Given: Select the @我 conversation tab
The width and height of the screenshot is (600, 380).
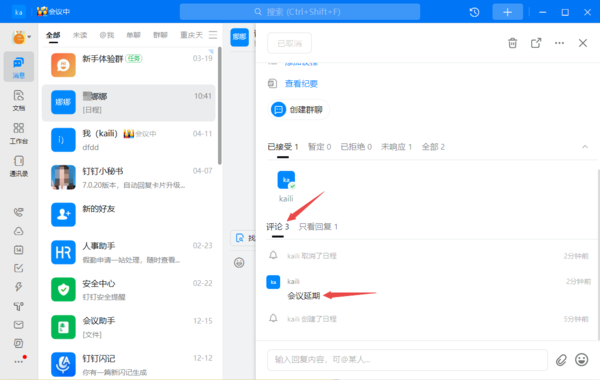Looking at the screenshot, I should pos(107,35).
